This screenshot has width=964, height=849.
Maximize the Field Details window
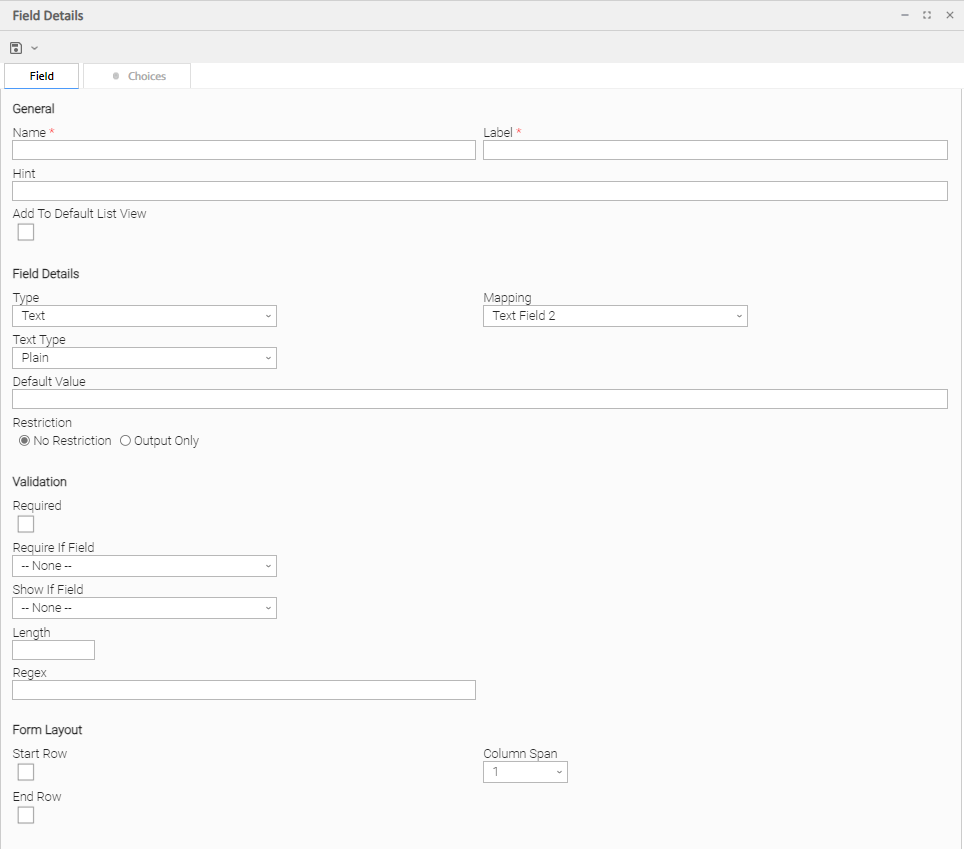coord(927,15)
